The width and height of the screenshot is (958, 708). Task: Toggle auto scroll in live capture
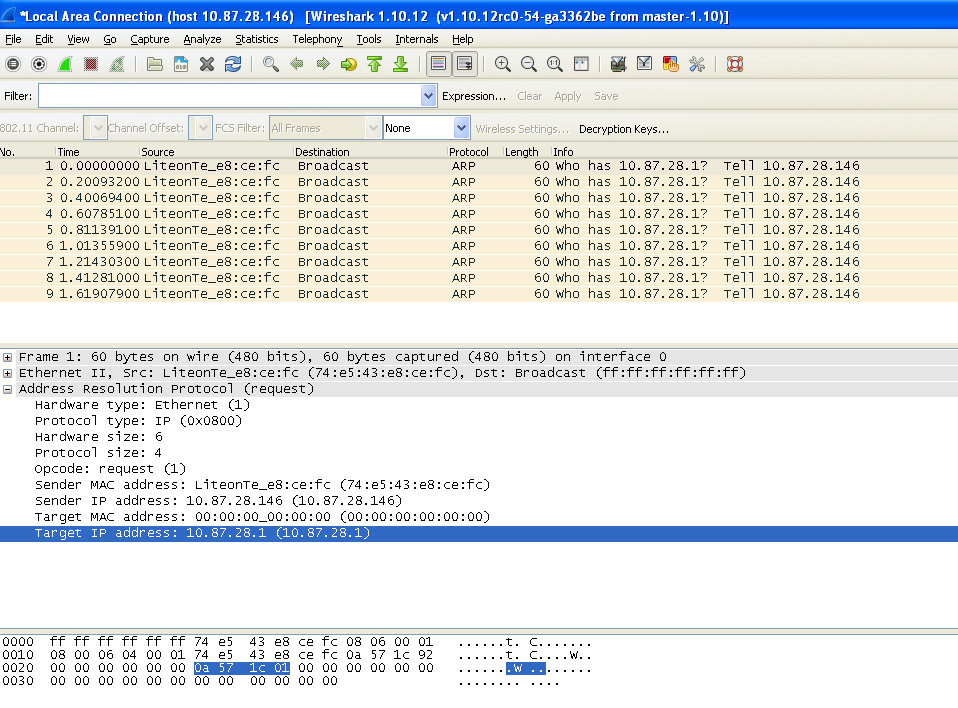pos(465,64)
